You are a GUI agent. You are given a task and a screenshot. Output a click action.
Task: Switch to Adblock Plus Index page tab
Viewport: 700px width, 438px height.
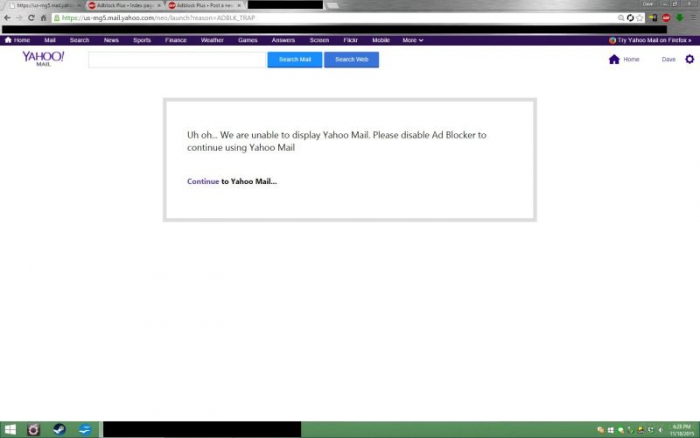[x=125, y=5]
